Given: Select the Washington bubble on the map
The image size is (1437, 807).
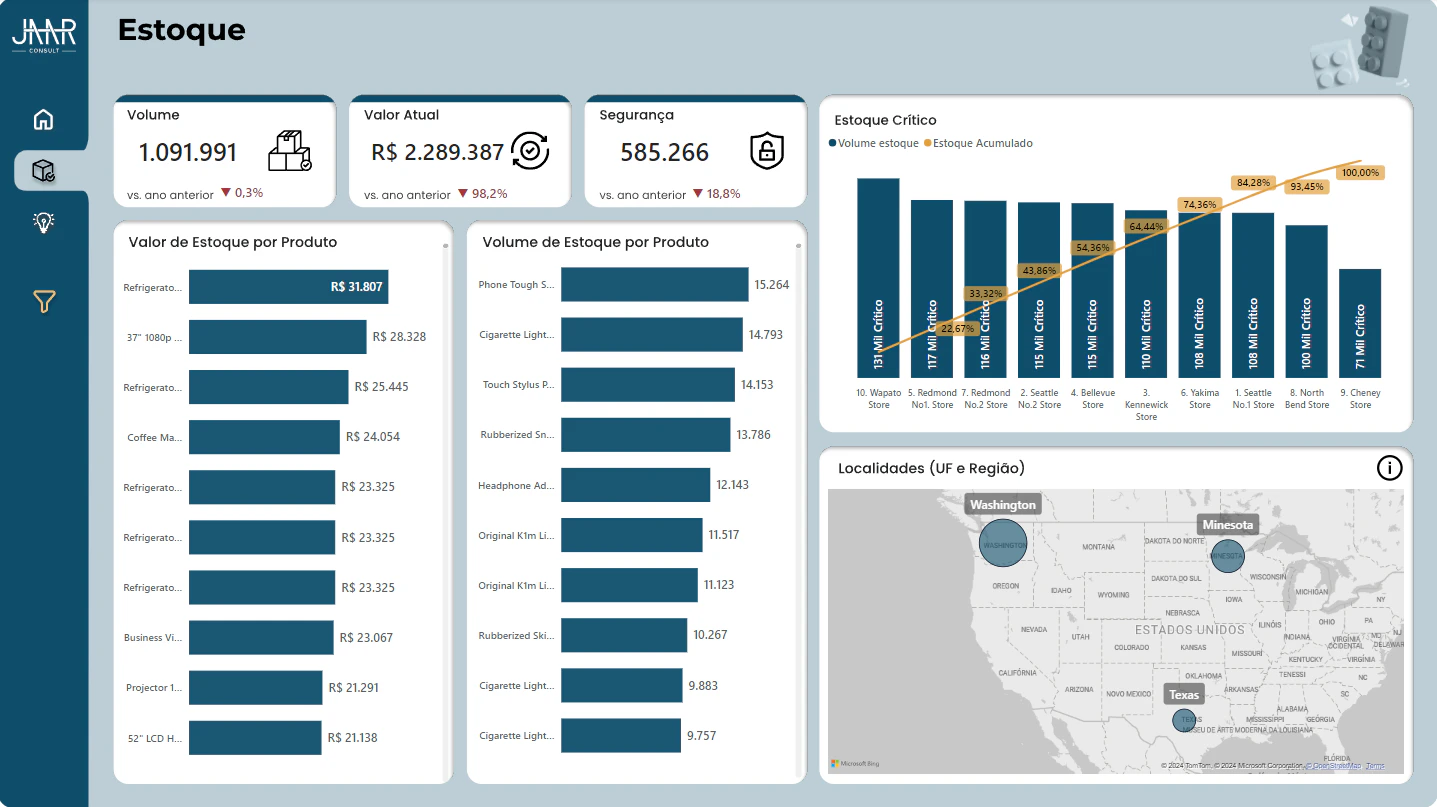Looking at the screenshot, I should pos(1003,543).
